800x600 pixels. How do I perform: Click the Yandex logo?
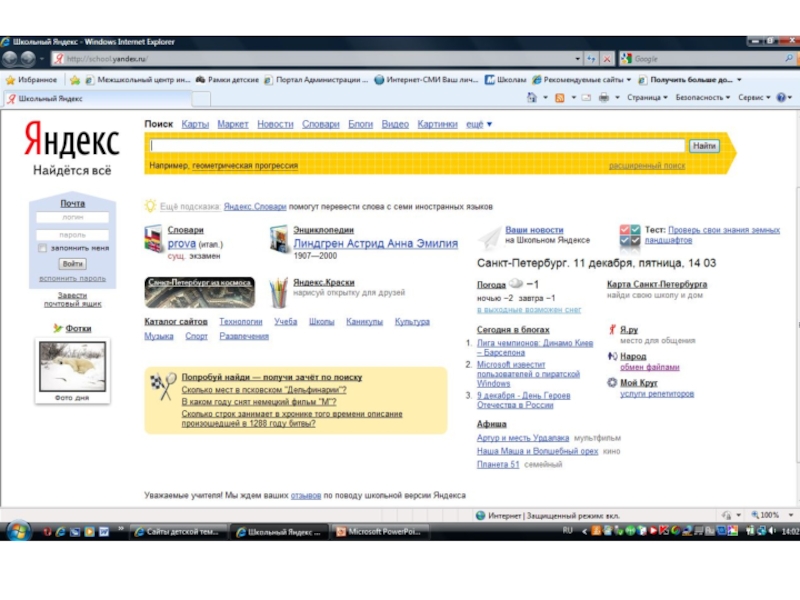(x=71, y=140)
